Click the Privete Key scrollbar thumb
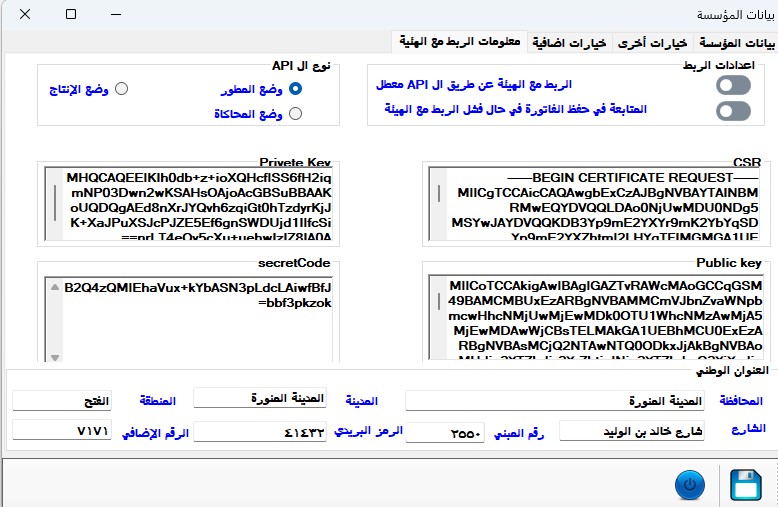This screenshot has width=778, height=507. point(55,202)
